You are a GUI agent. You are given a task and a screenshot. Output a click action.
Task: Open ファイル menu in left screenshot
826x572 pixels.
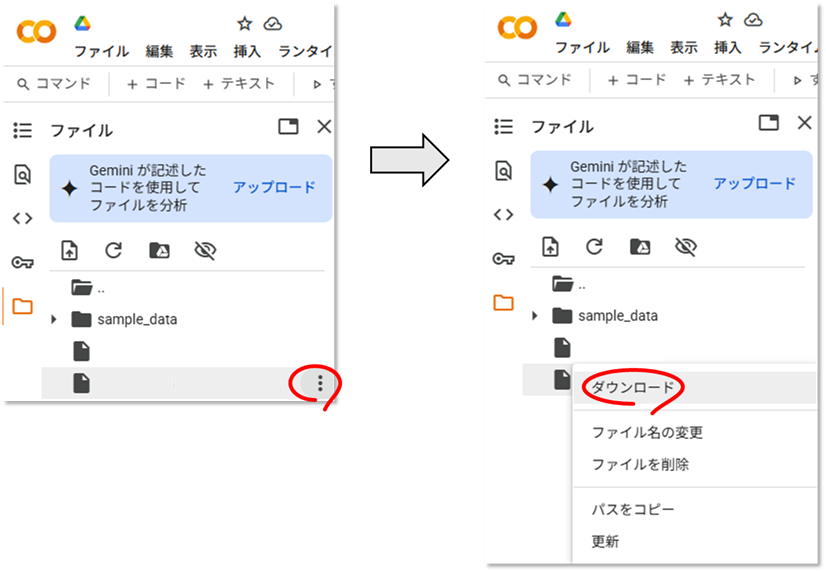(x=102, y=52)
